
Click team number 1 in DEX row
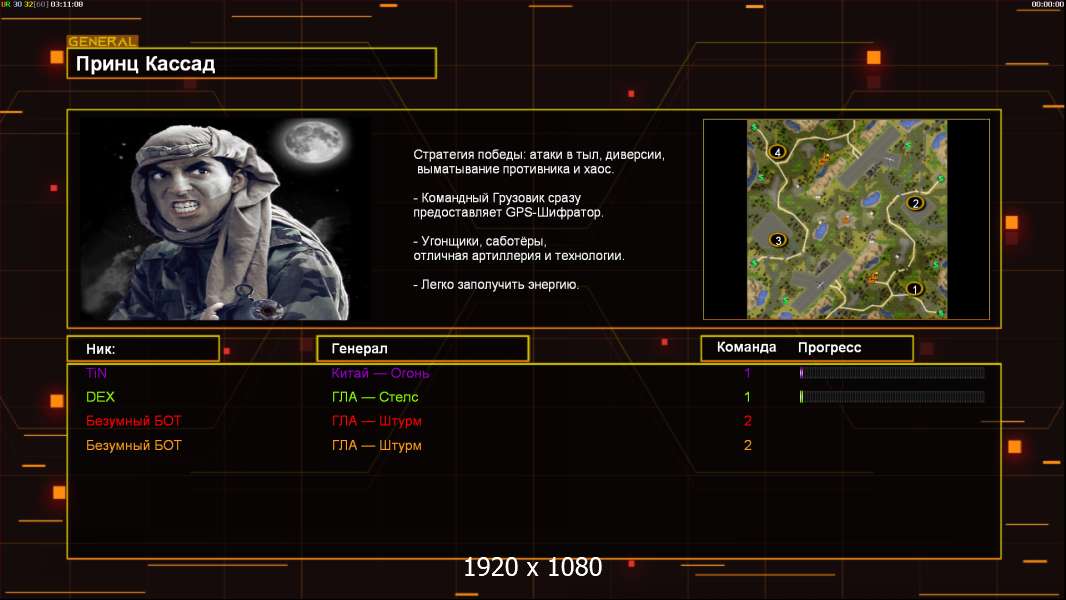747,397
